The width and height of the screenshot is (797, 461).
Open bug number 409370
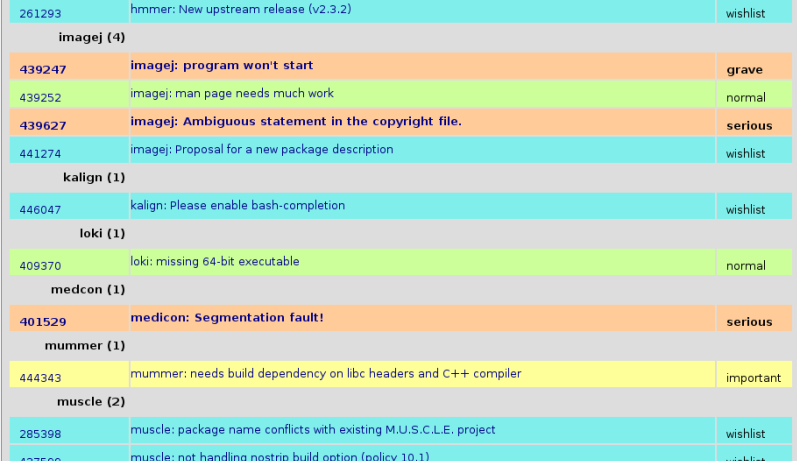(40, 266)
